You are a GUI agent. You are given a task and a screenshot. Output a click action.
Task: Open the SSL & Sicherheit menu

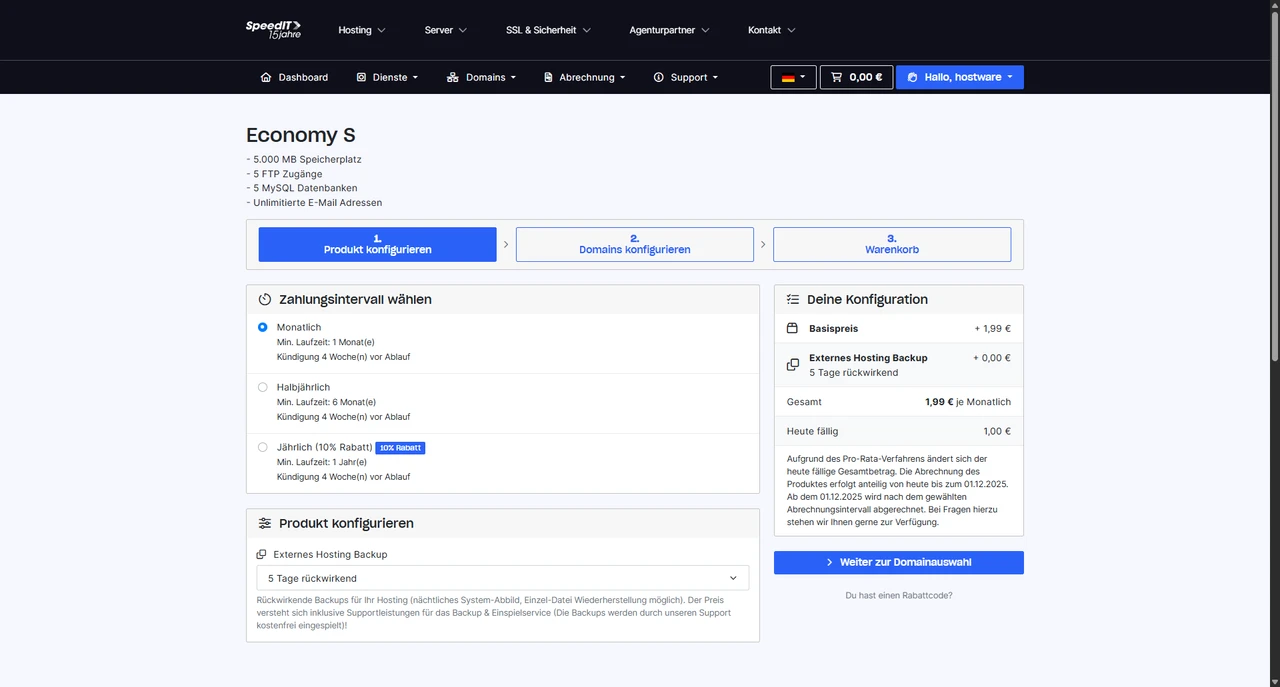[548, 30]
